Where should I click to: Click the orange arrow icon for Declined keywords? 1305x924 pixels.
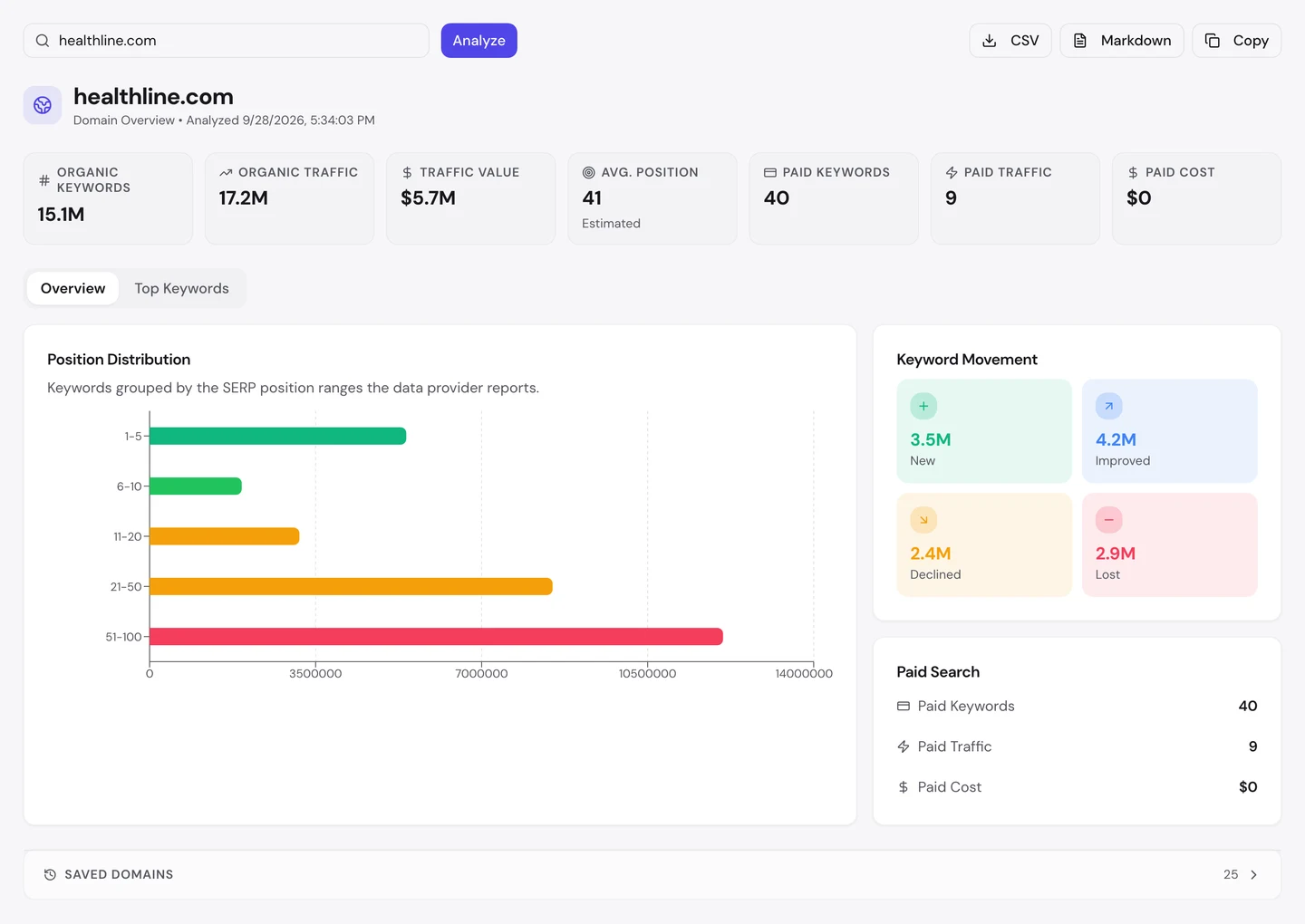pos(923,520)
